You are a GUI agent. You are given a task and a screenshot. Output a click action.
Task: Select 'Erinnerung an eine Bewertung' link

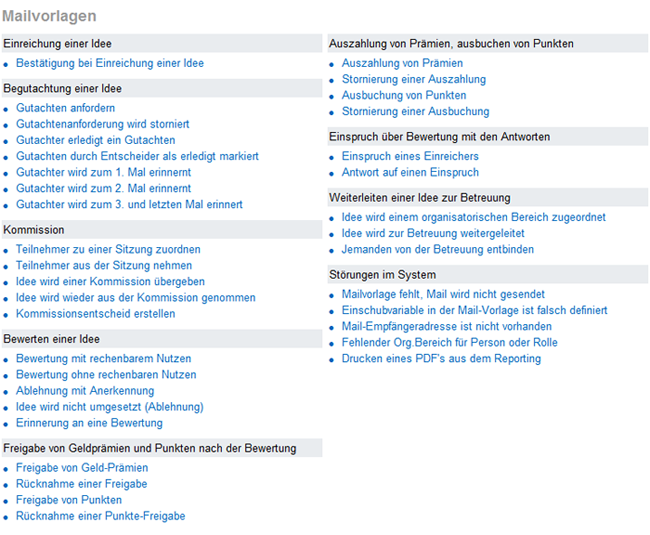click(89, 423)
